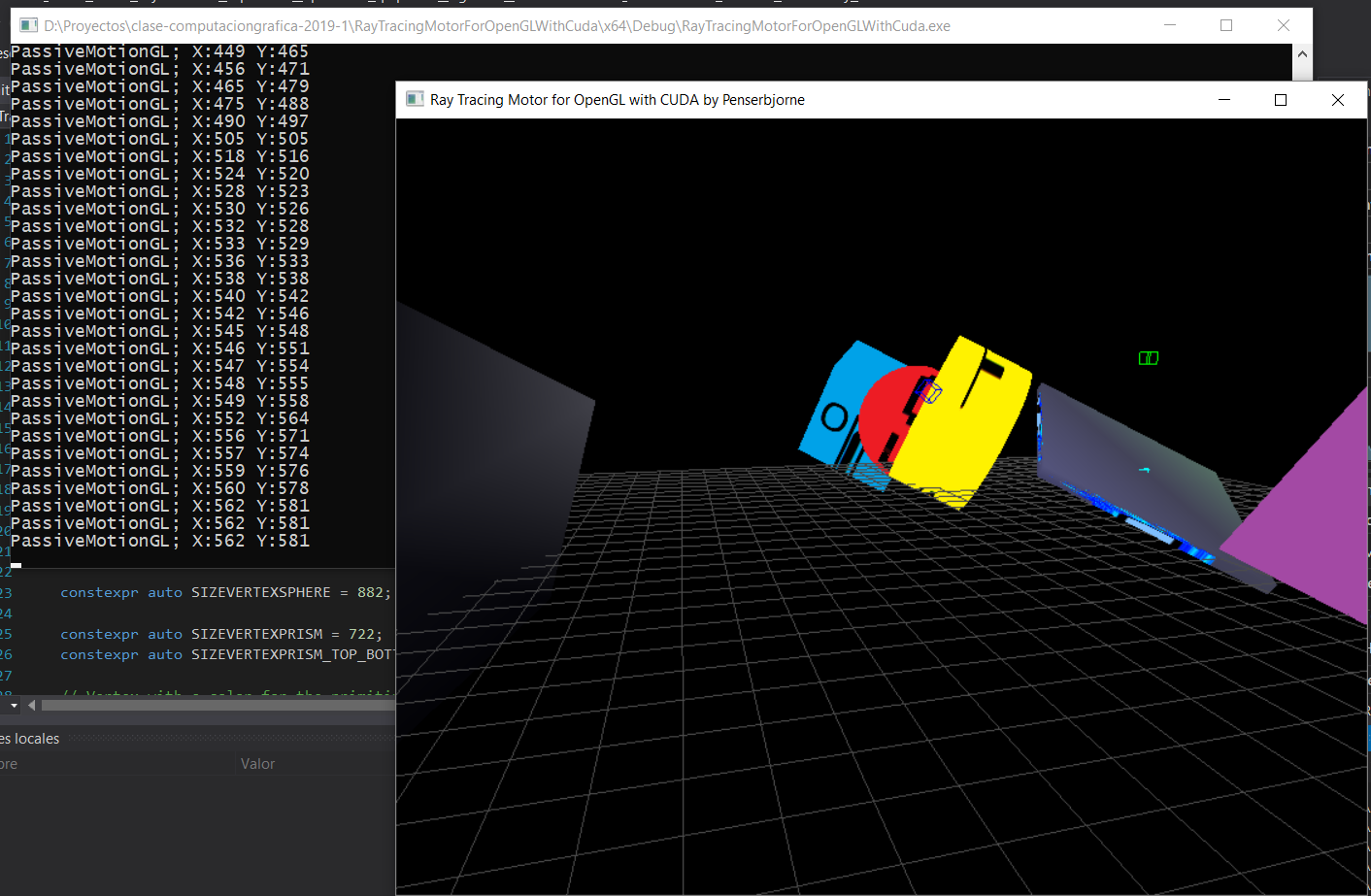Click the blue wireframe cube gizmo
Screen dimensions: 1371x896
928,391
